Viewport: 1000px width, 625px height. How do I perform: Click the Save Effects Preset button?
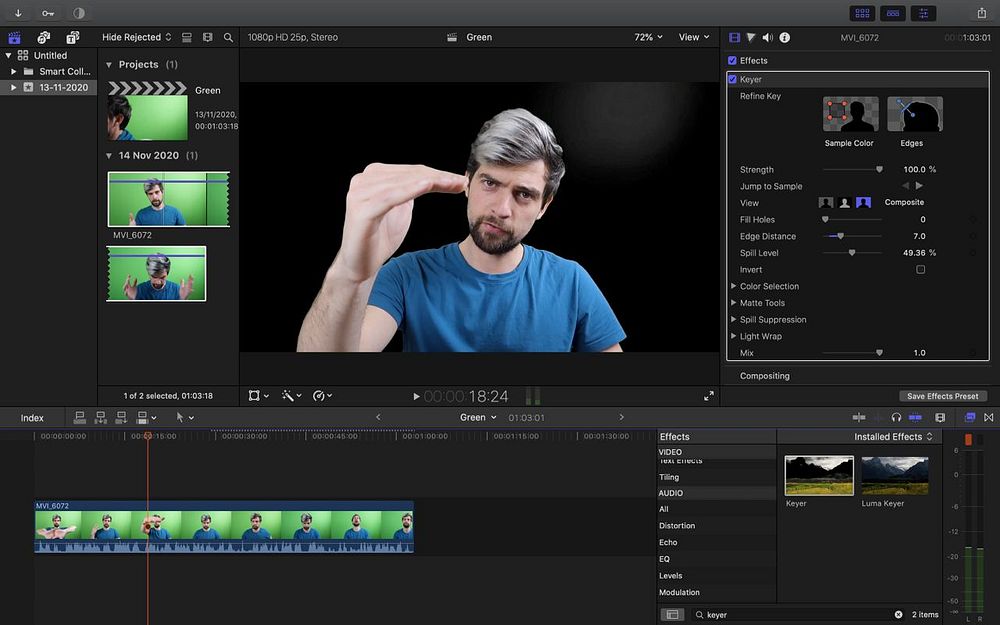[x=942, y=396]
